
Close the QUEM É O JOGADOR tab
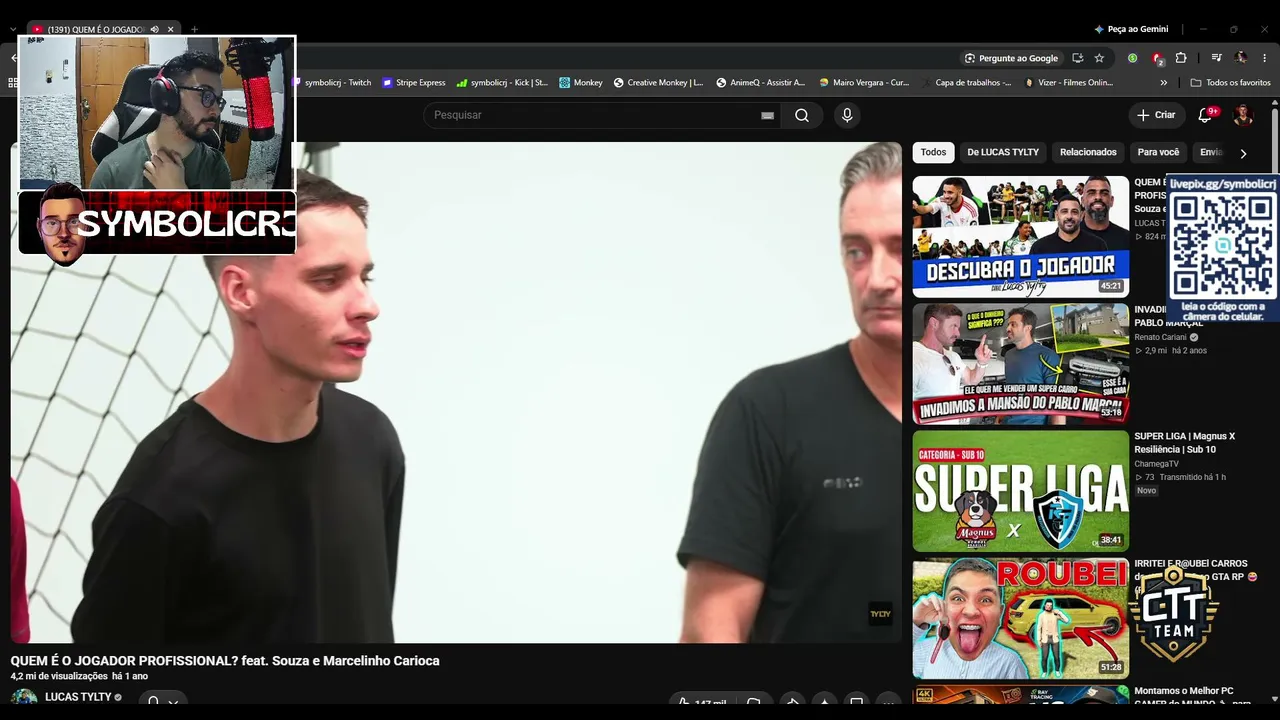(170, 29)
